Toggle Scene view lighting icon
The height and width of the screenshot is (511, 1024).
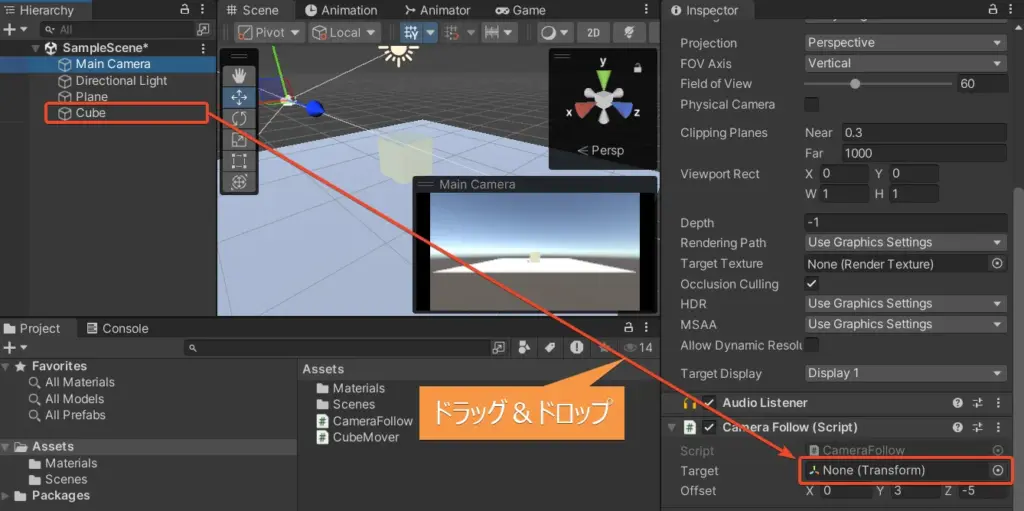coord(630,32)
